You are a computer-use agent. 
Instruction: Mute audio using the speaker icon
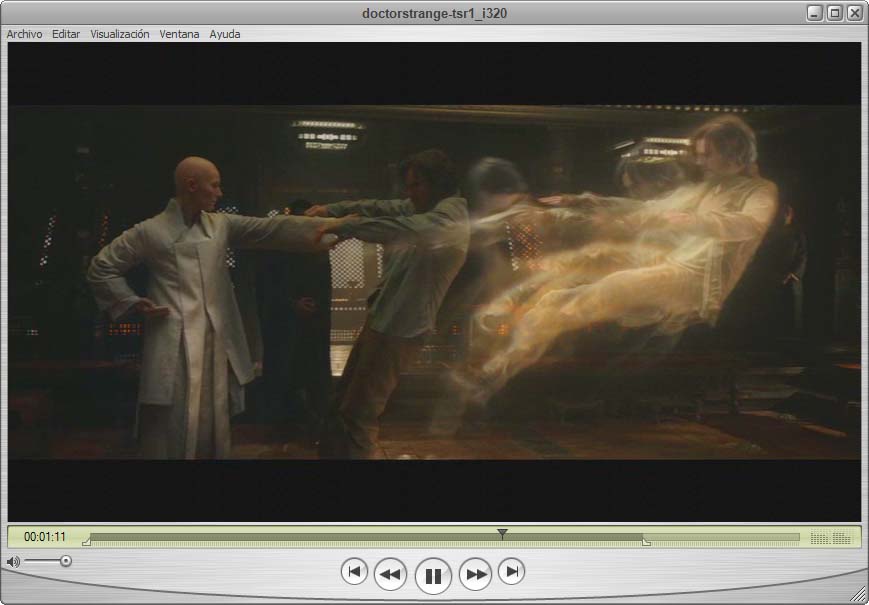coord(13,562)
